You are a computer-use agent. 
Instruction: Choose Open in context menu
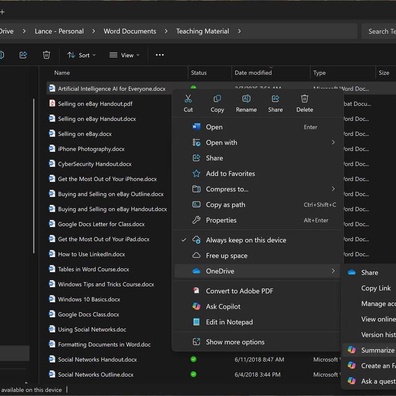[258, 127]
